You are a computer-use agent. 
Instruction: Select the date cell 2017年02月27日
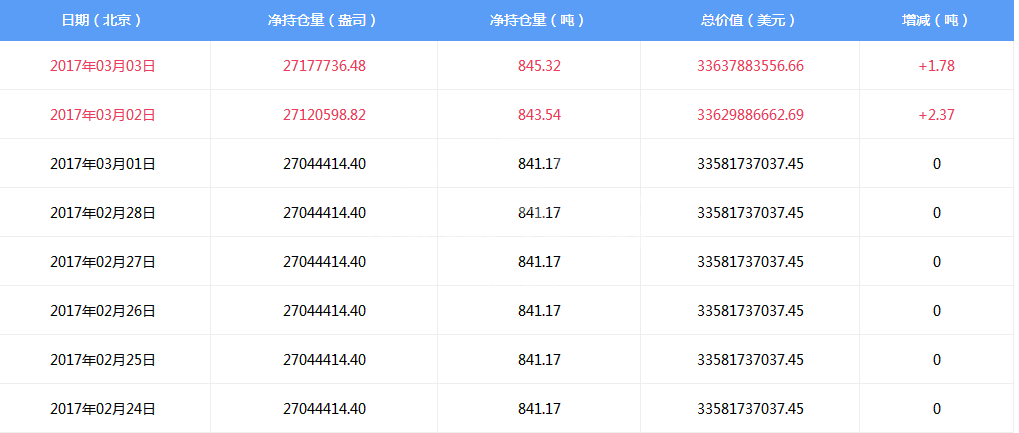point(103,262)
